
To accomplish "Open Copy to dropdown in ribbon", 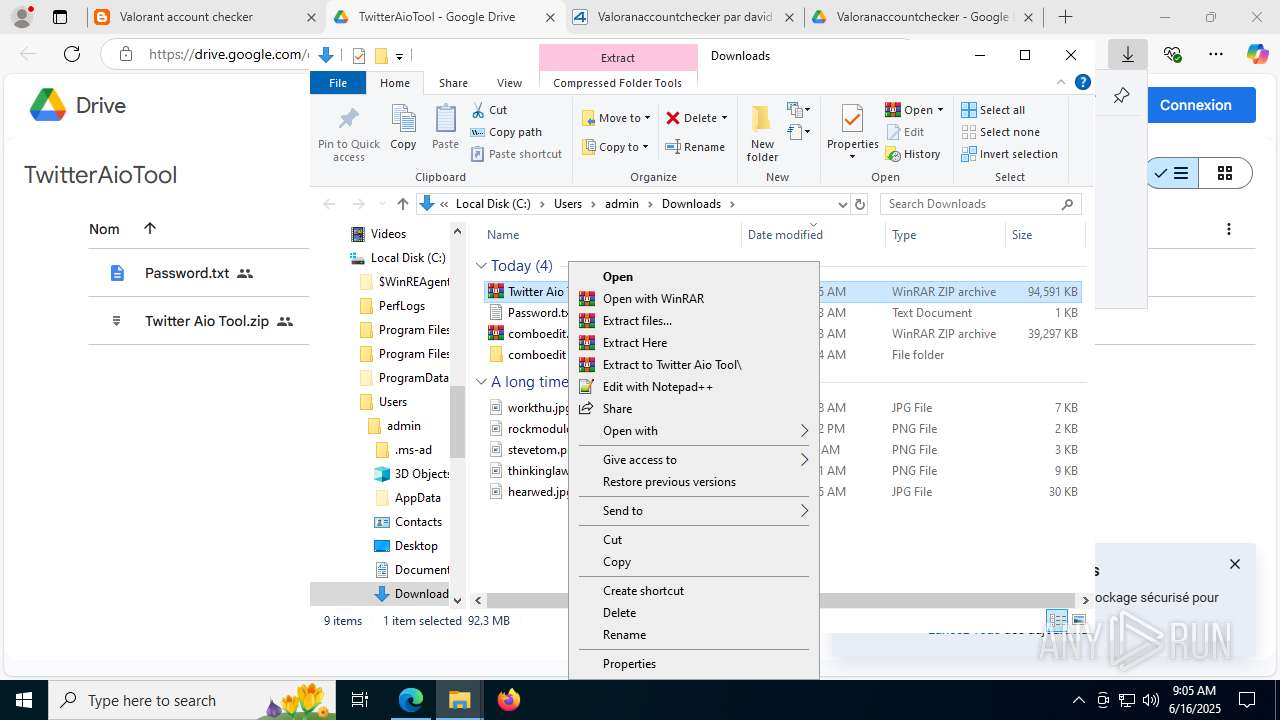I will [x=616, y=147].
